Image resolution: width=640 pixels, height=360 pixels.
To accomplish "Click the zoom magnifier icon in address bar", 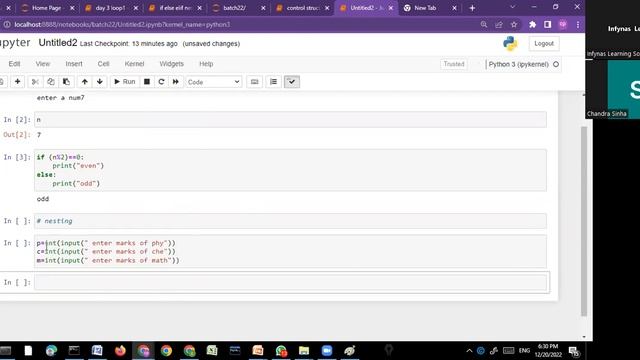I will (484, 24).
